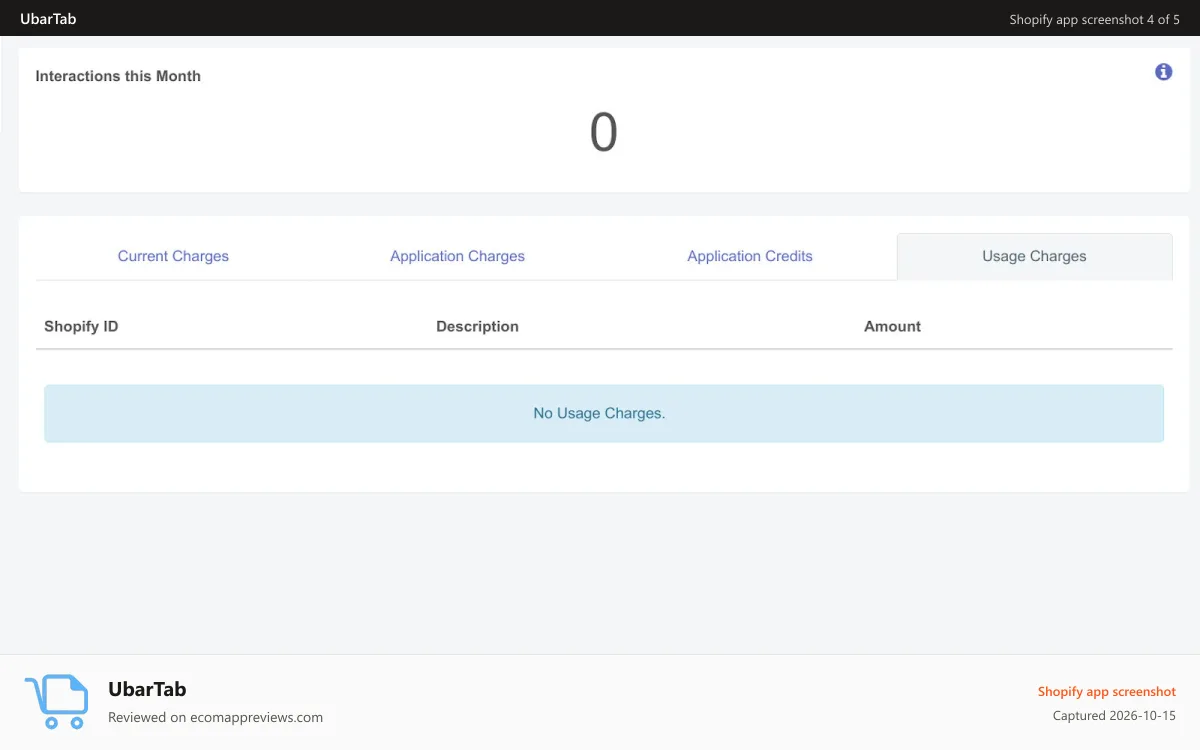
Task: Click the UbarTab title in top bar
Action: [48, 19]
